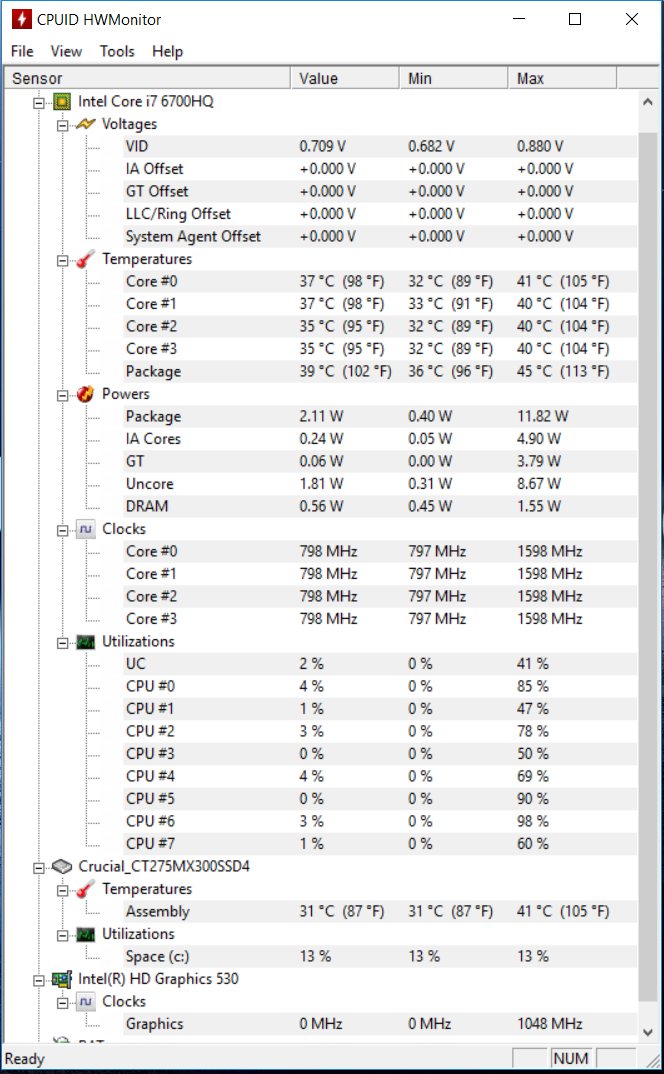The image size is (664, 1074).
Task: Collapse the CPU Utilizations section
Action: pos(62,642)
